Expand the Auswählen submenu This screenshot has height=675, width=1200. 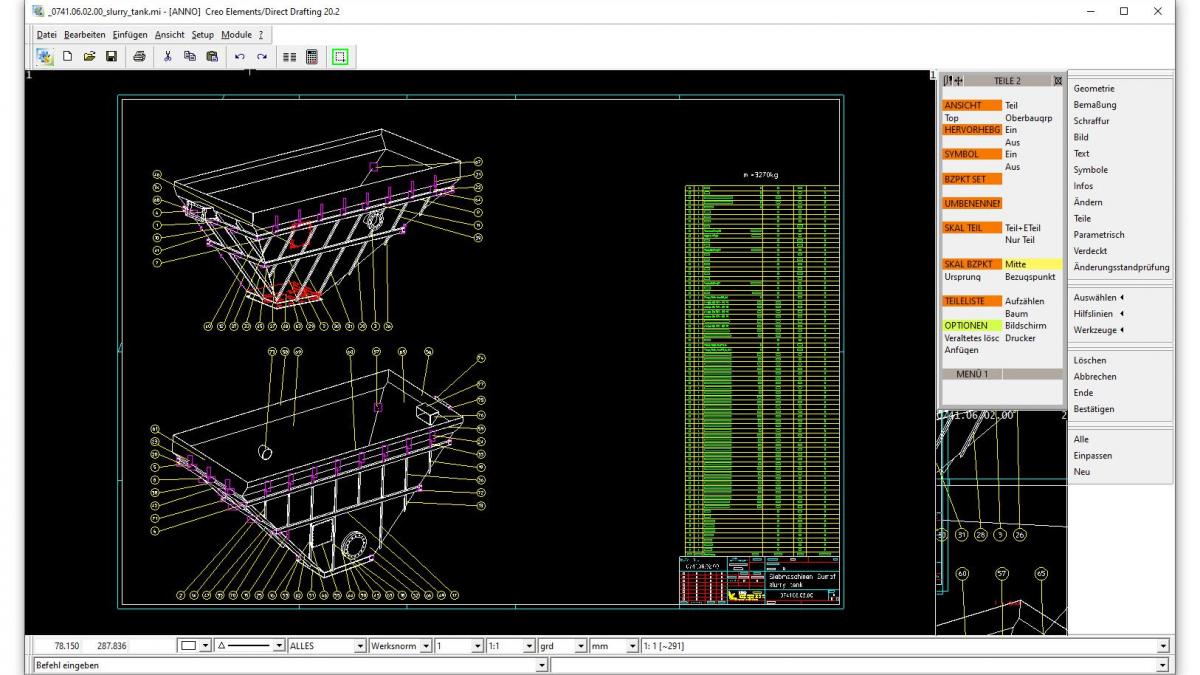1095,298
